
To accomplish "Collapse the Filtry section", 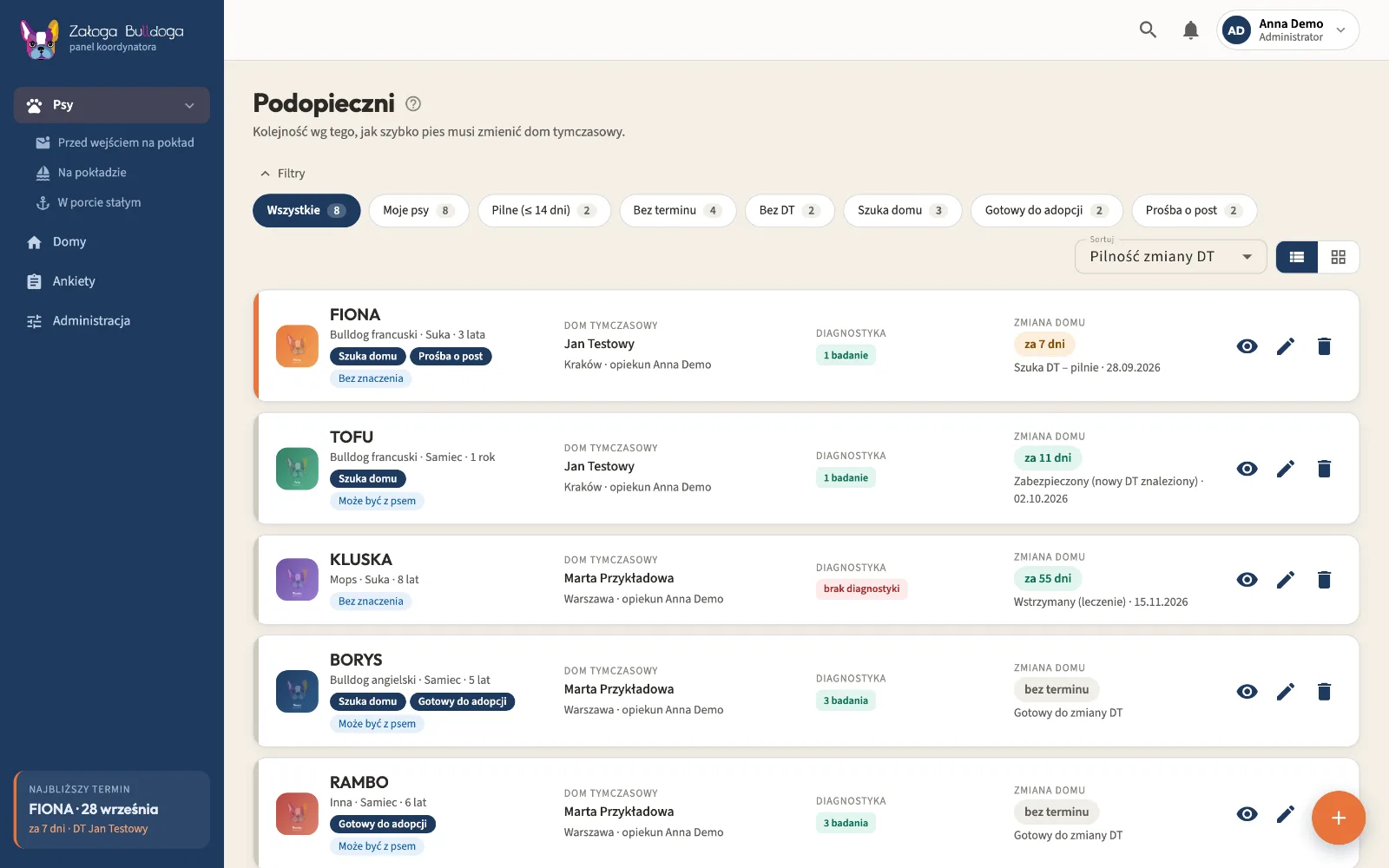I will point(283,174).
